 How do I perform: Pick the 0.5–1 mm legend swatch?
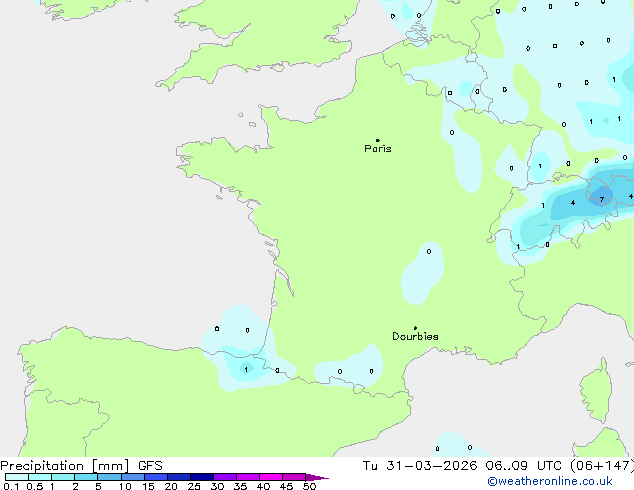pyautogui.click(x=40, y=477)
